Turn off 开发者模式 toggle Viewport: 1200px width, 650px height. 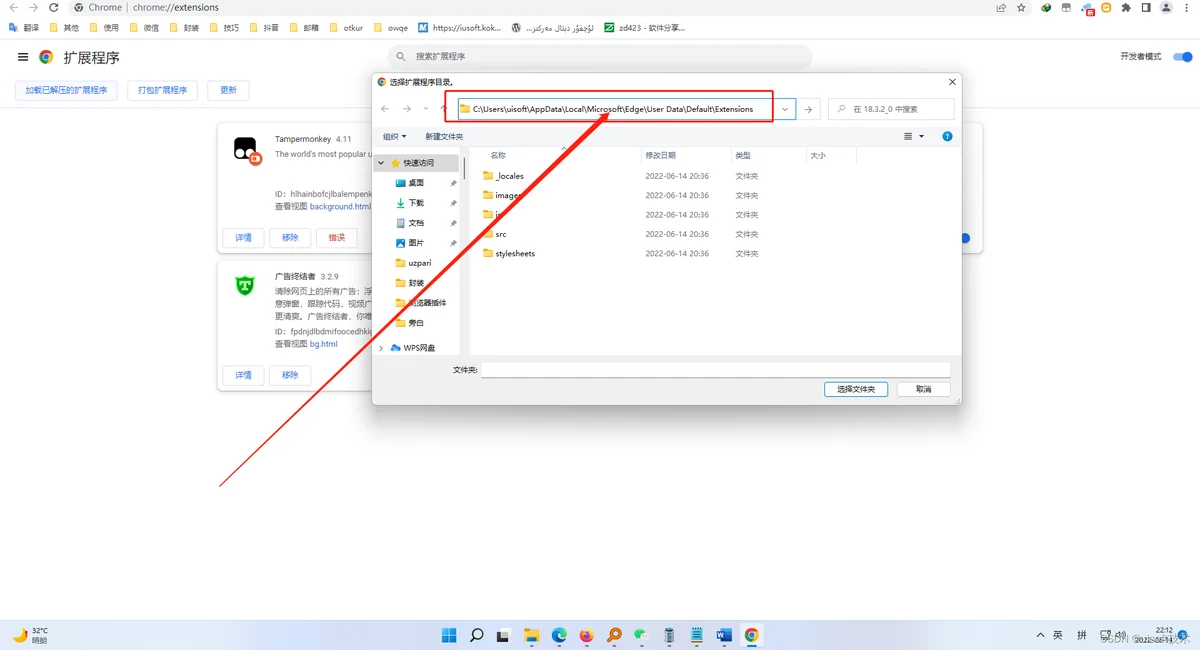click(1183, 57)
